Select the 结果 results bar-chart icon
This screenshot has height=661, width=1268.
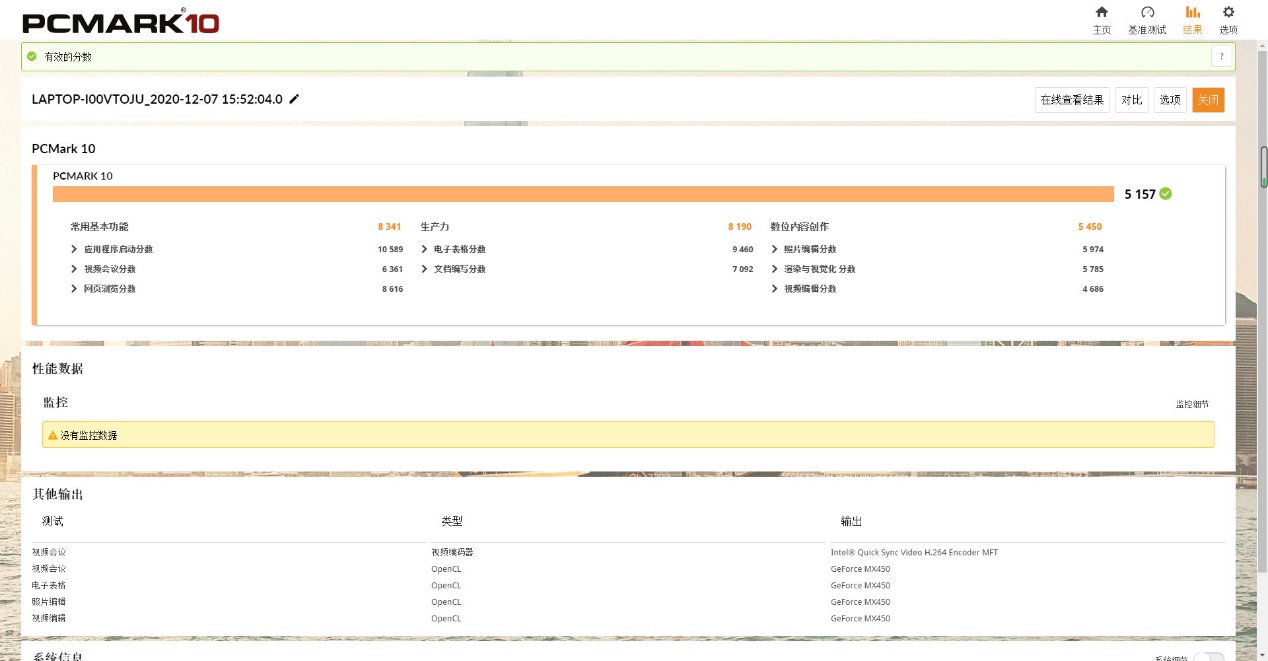point(1192,13)
